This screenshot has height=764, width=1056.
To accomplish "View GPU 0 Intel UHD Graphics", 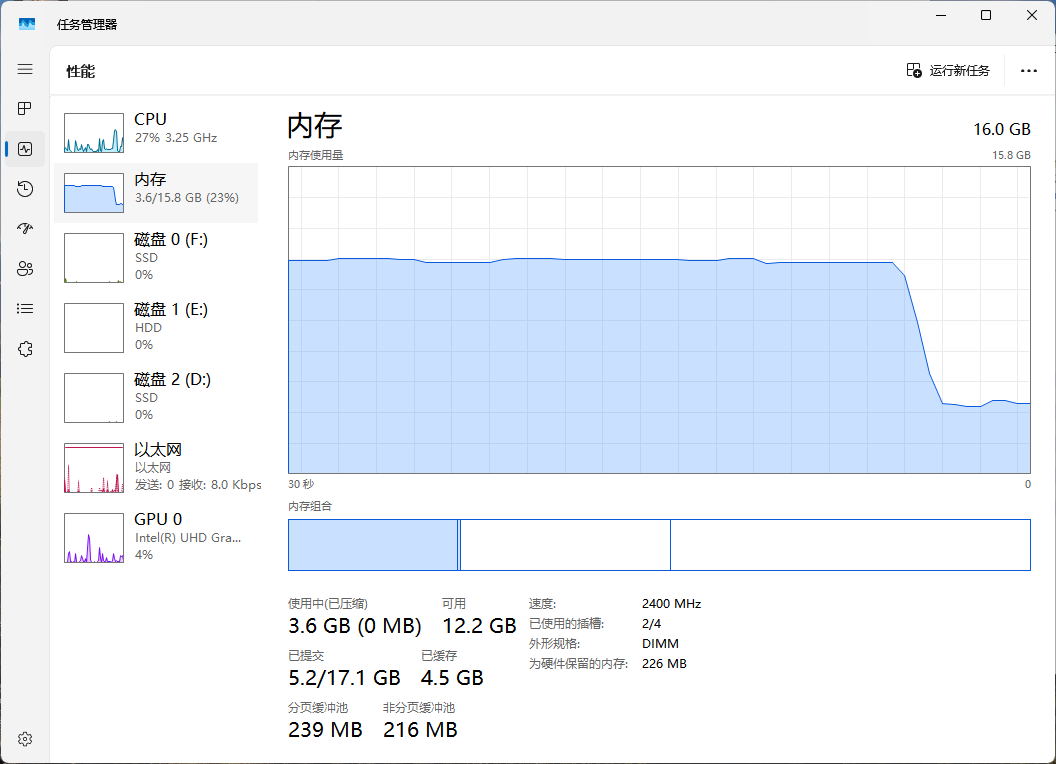I will pyautogui.click(x=157, y=537).
